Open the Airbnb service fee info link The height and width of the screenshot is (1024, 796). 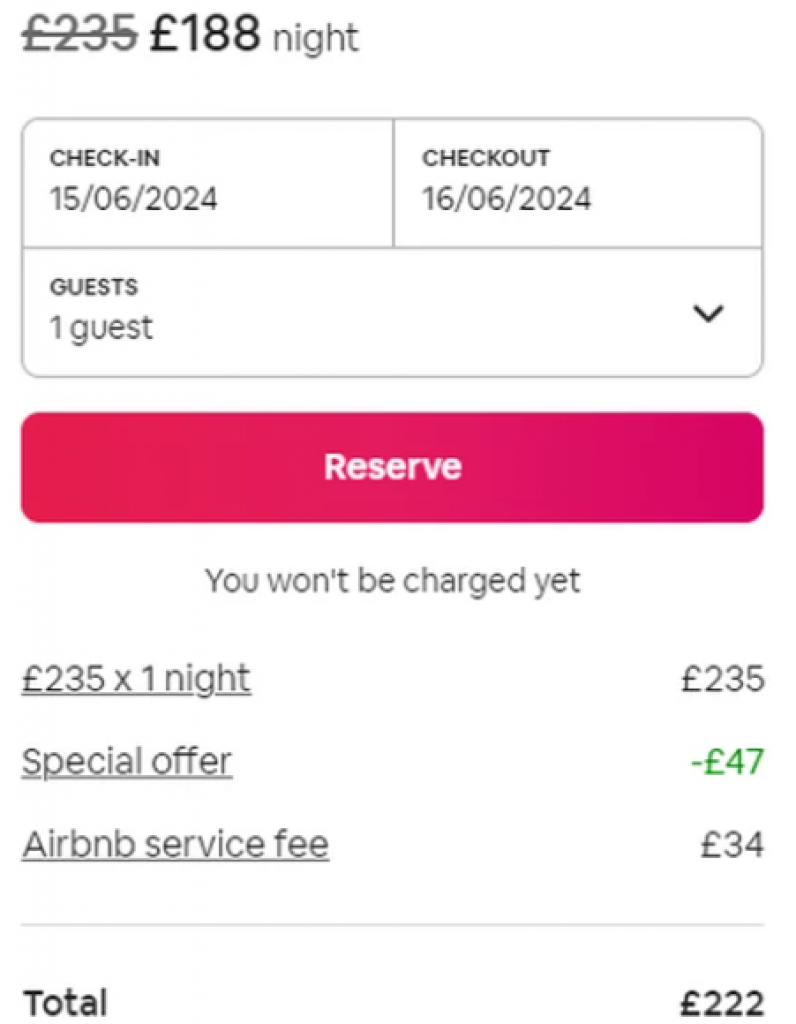[175, 845]
